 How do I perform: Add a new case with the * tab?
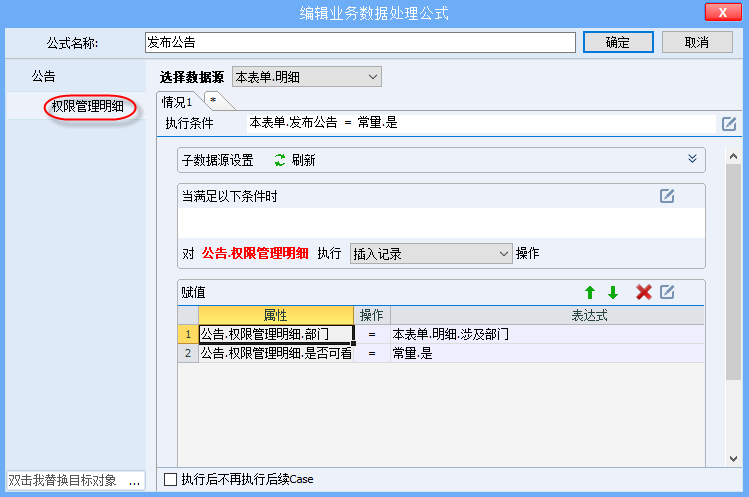[x=214, y=100]
